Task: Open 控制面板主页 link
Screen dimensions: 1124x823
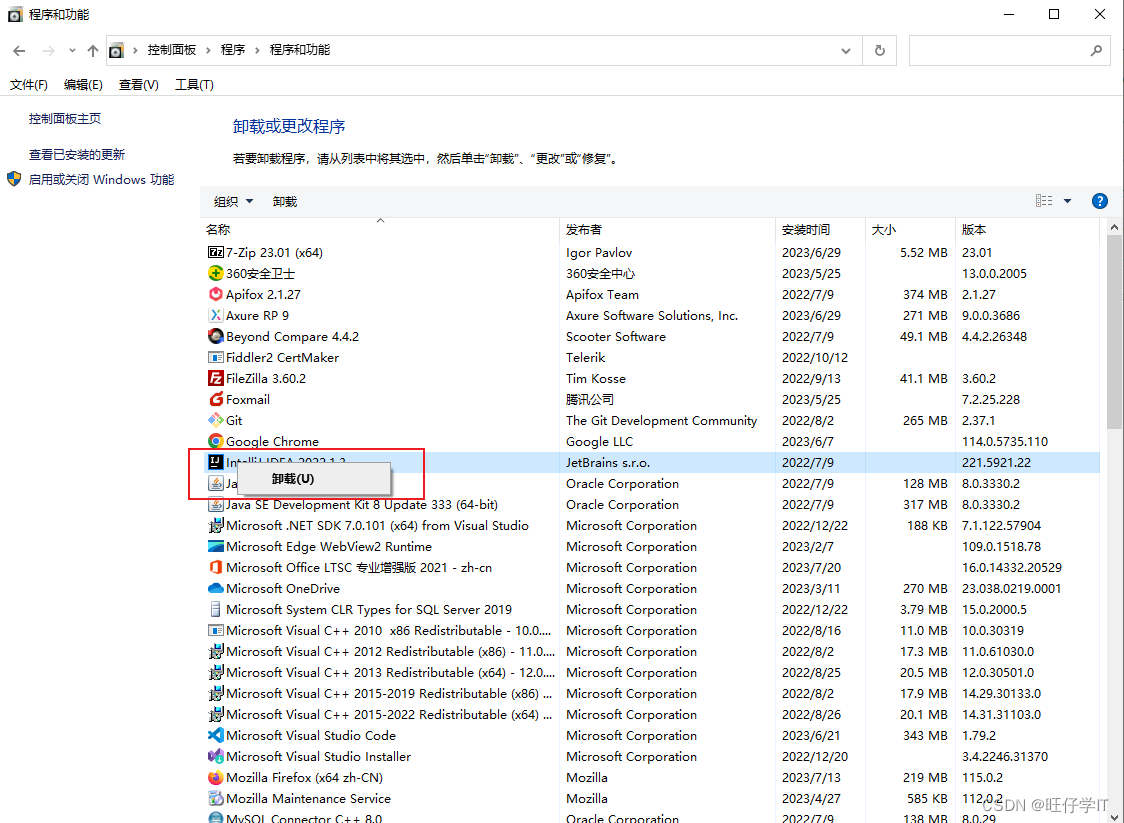Action: point(65,118)
